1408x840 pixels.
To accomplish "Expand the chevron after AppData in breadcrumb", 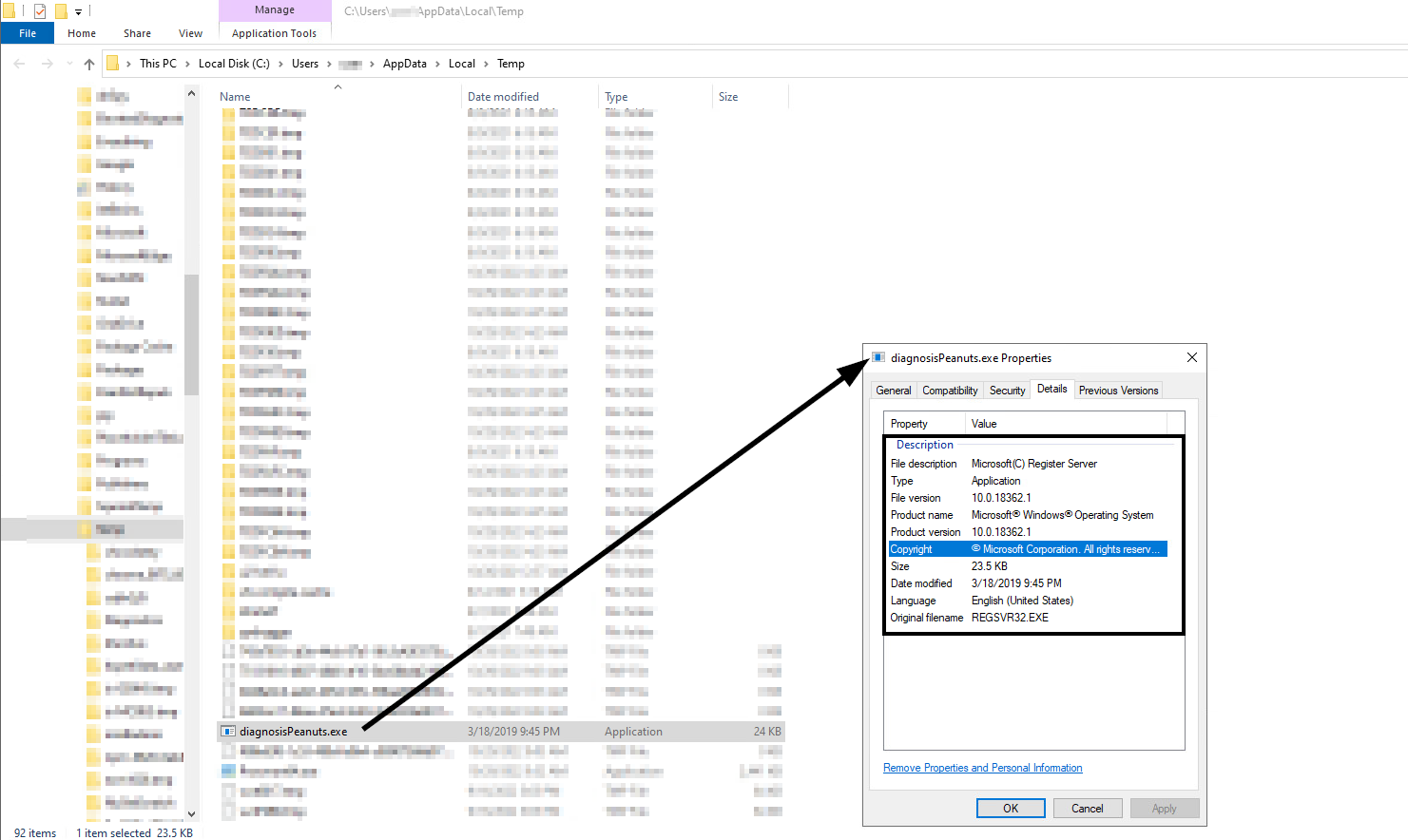I will tap(437, 64).
